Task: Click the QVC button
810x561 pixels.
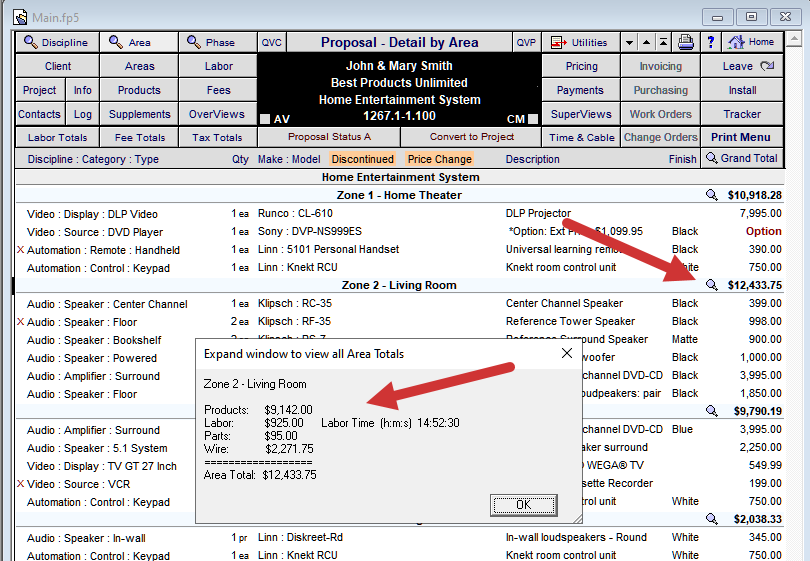Action: coord(272,42)
